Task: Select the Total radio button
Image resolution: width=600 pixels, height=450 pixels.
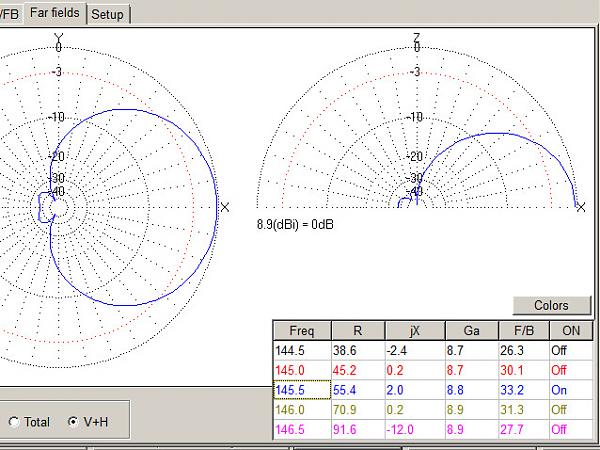Action: [x=29, y=422]
